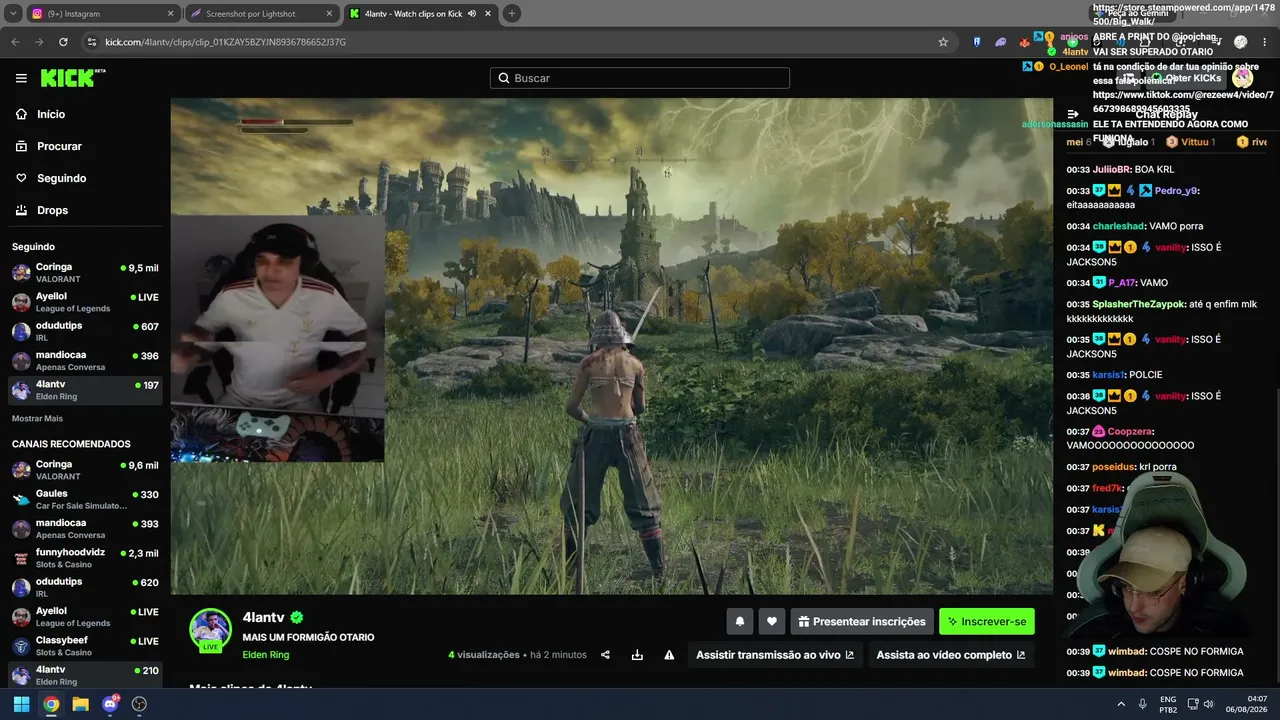Show hidden system tray icons
This screenshot has height=720, width=1280.
point(1120,704)
